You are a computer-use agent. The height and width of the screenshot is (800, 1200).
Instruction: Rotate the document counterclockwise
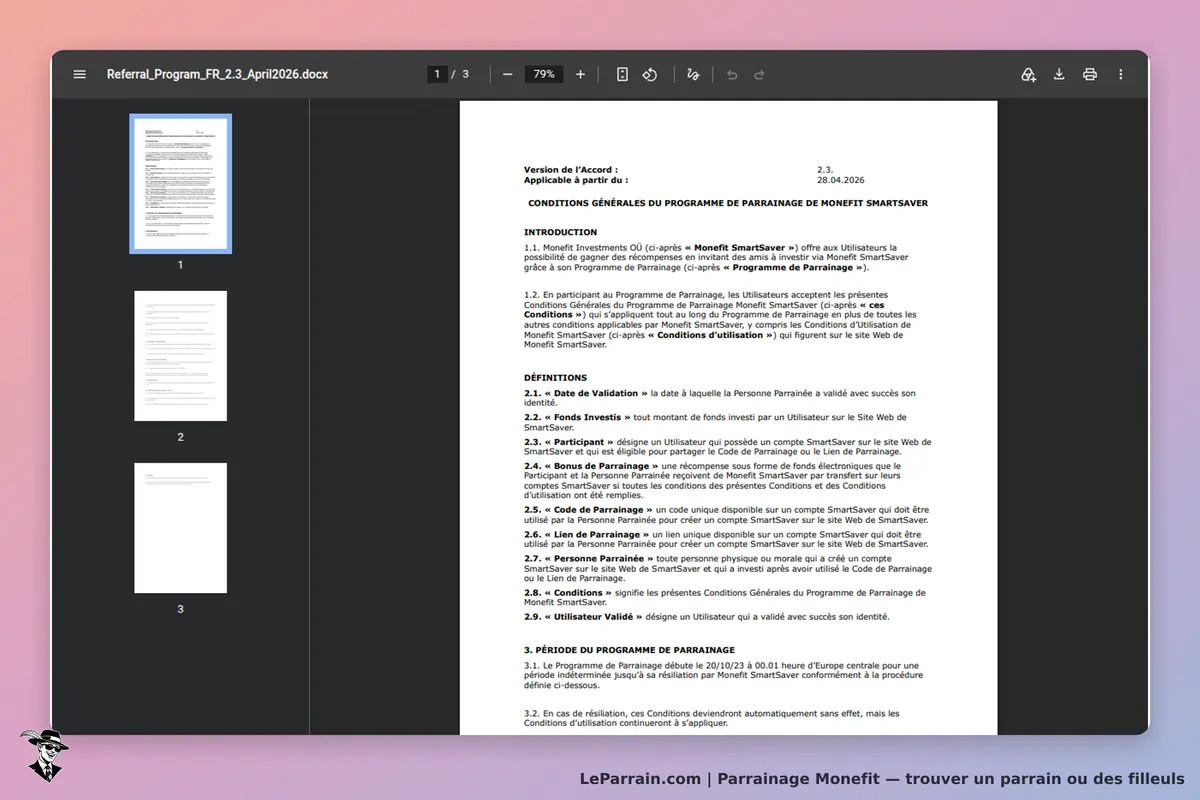pos(650,74)
